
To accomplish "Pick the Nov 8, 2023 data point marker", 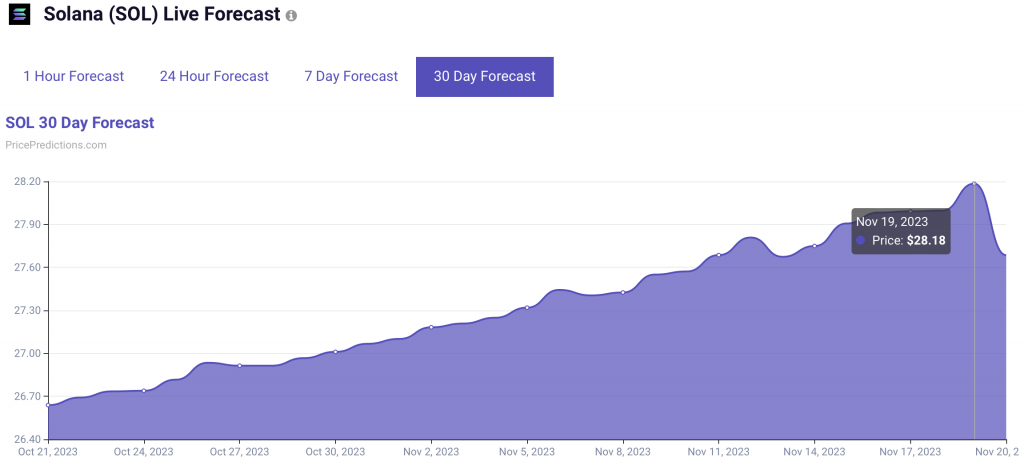I will 623,292.
